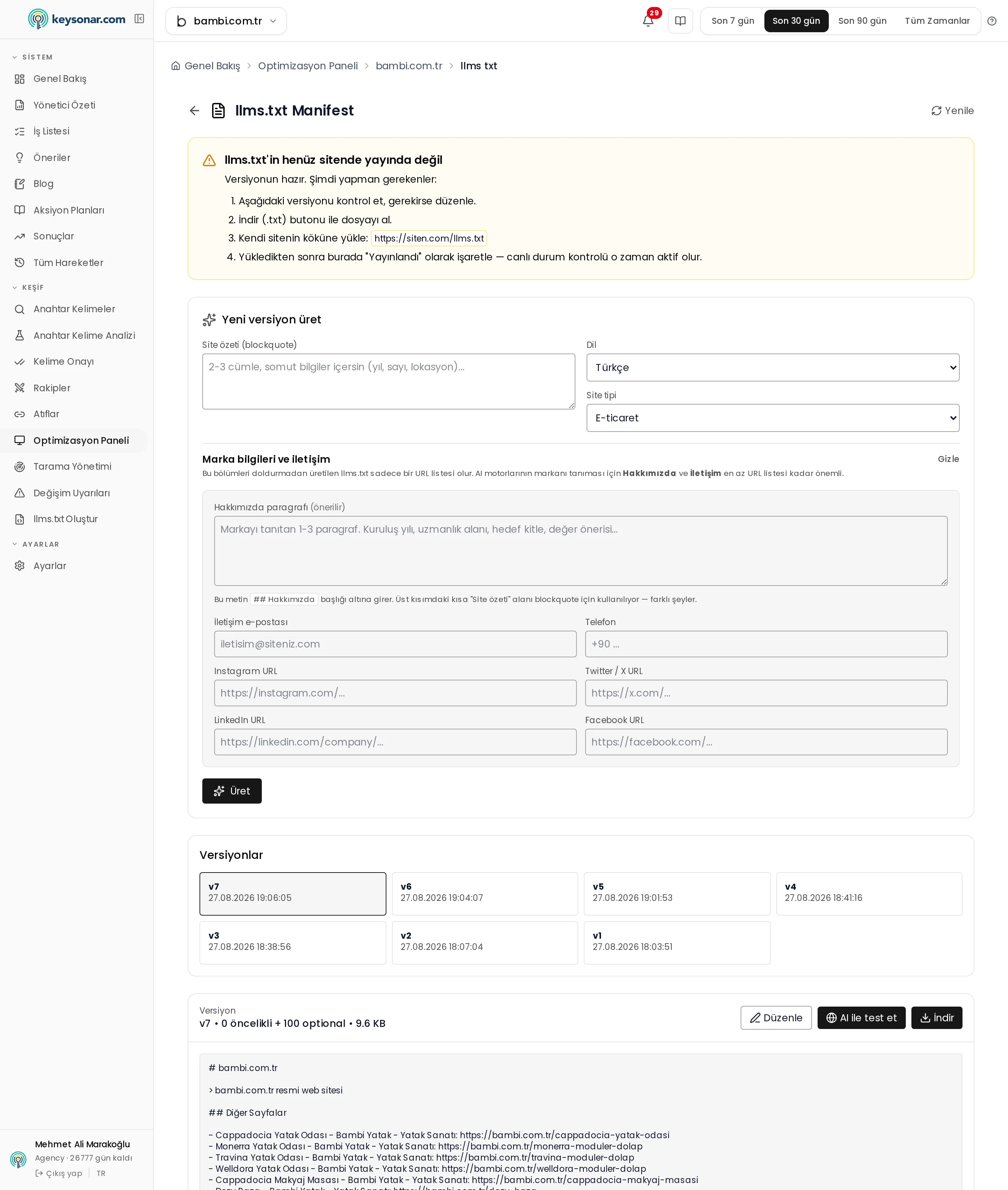Collapse the sidebar panel icon
1008x1190 pixels.
[x=139, y=19]
